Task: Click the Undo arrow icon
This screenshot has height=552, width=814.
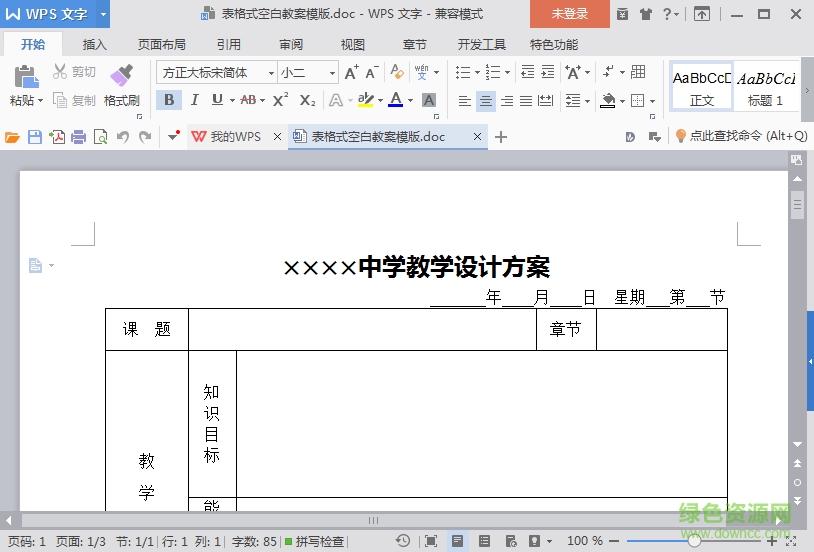Action: 123,137
